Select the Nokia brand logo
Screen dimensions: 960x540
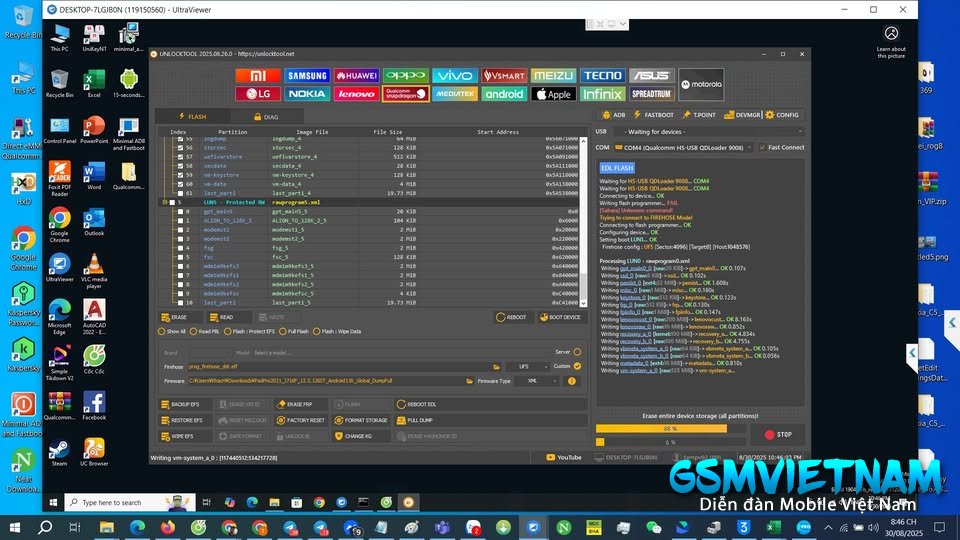tap(307, 94)
